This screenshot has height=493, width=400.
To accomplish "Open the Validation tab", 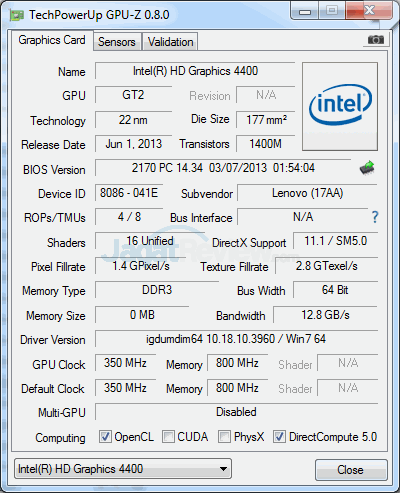I will tap(170, 42).
